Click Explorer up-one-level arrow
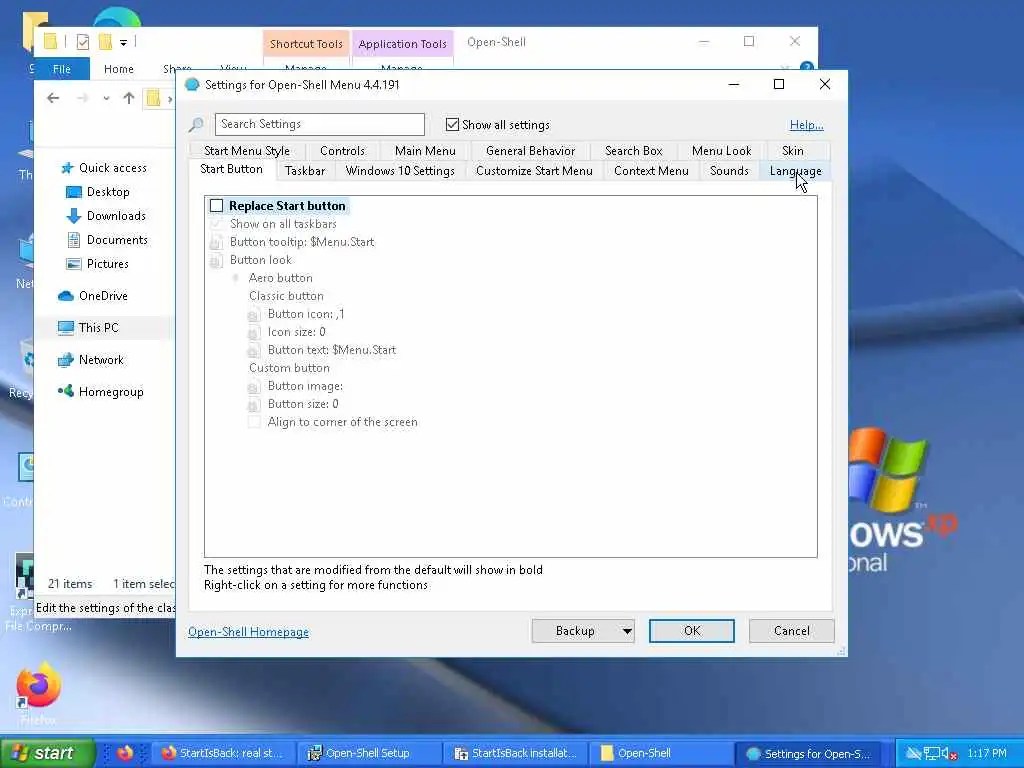The image size is (1024, 768). coord(129,98)
